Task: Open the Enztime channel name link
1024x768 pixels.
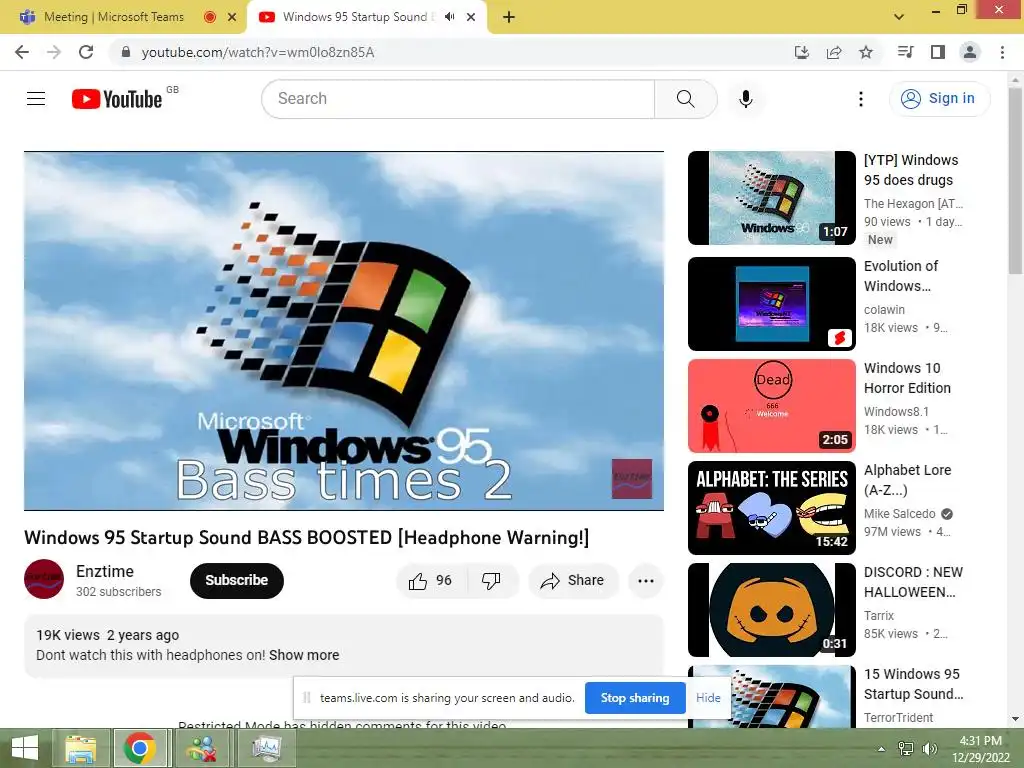Action: [104, 571]
